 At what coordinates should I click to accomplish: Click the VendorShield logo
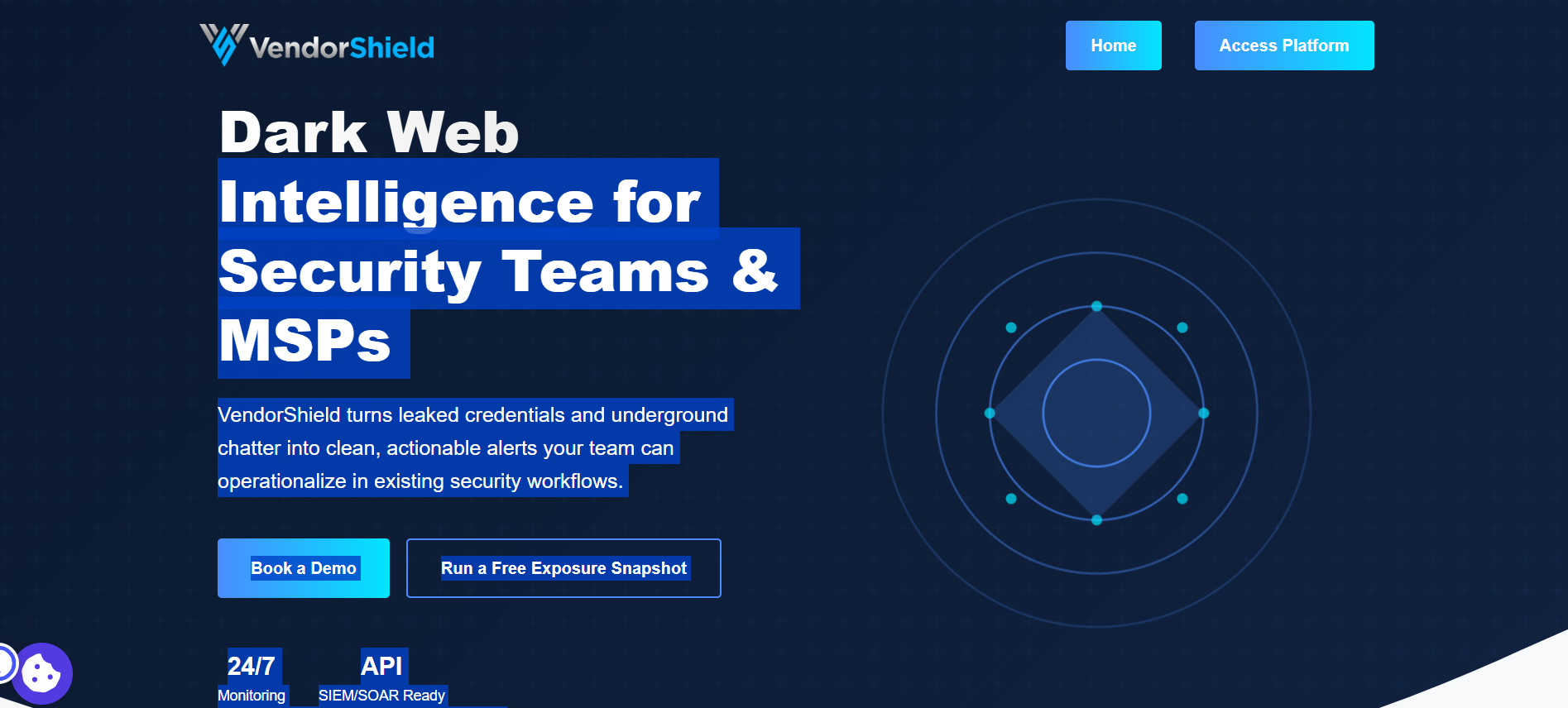[317, 45]
